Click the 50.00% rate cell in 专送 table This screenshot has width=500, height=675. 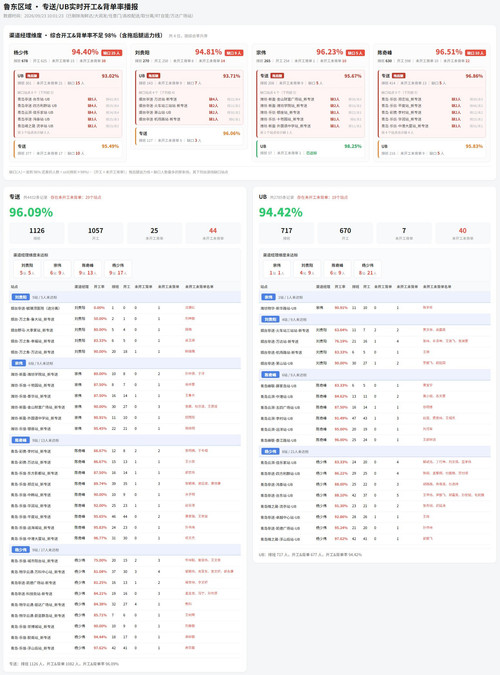point(100,319)
